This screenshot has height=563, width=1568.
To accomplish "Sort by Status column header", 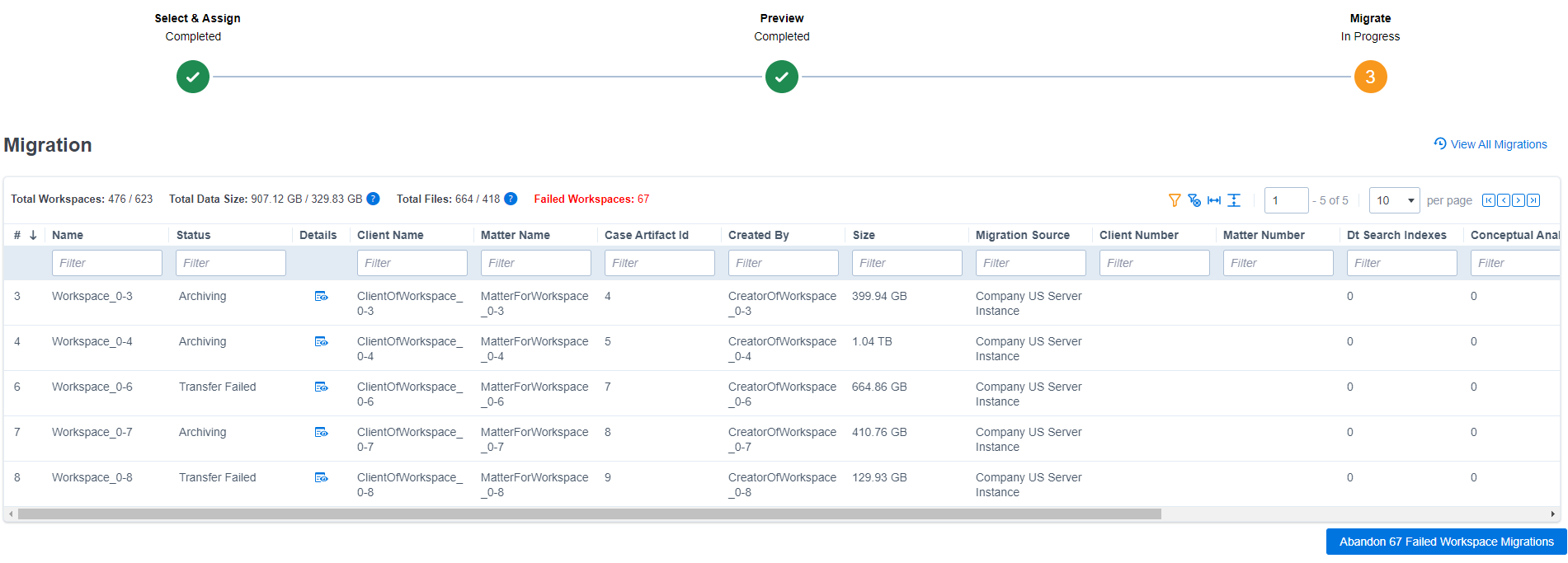I will click(x=194, y=235).
